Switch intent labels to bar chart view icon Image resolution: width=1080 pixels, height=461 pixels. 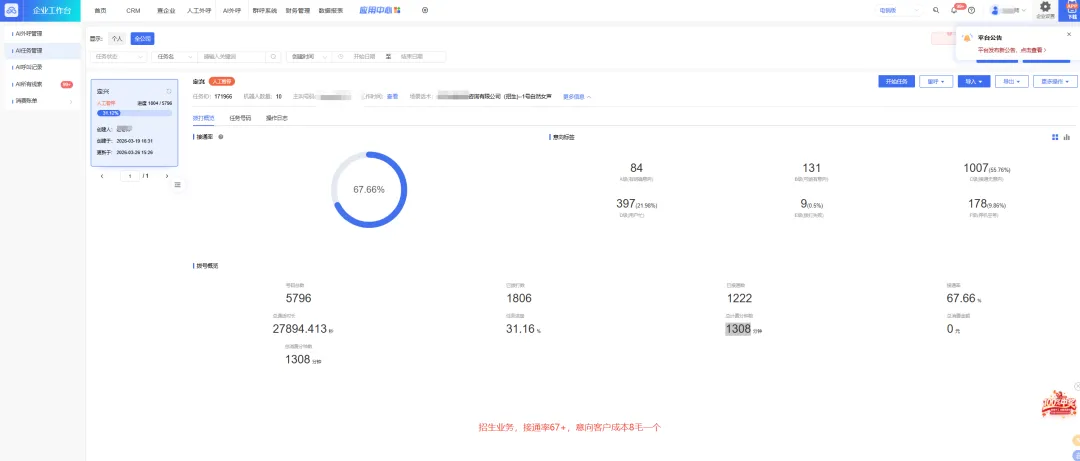pyautogui.click(x=1067, y=137)
